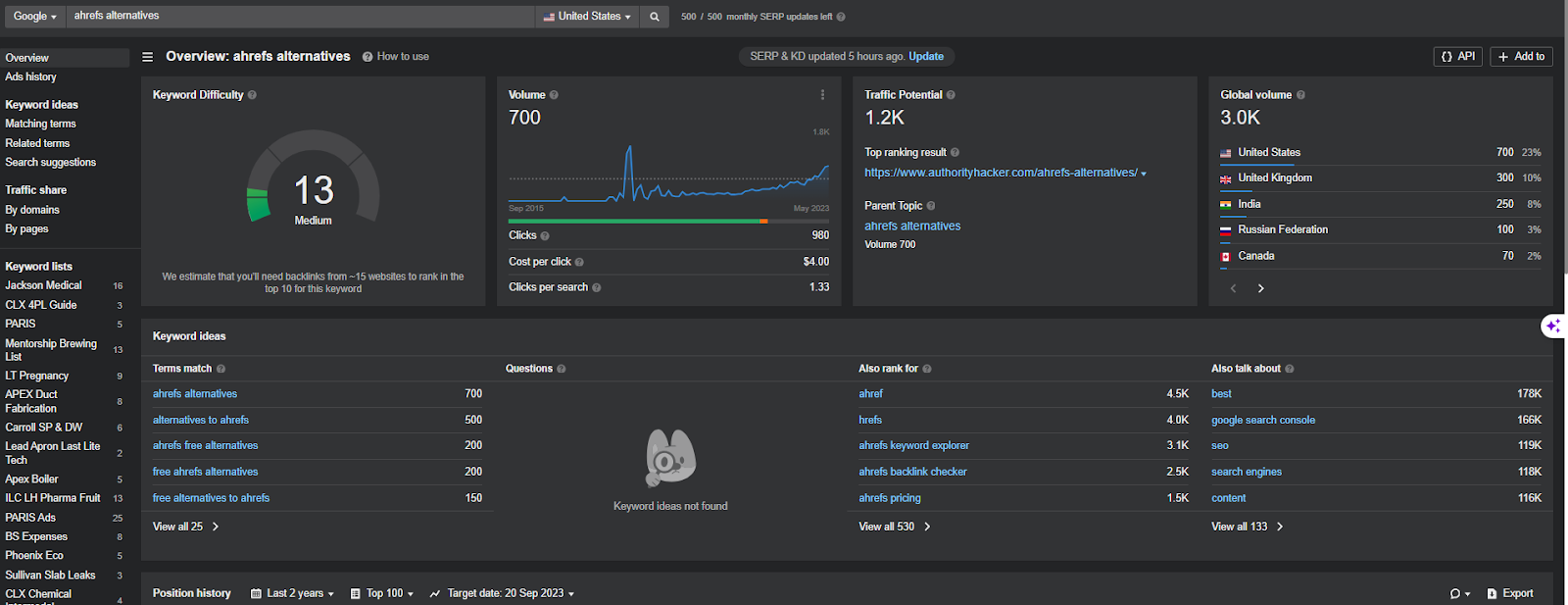The width and height of the screenshot is (1568, 605).
Task: Click the ahrefs backlink checker keyword
Action: coord(912,473)
